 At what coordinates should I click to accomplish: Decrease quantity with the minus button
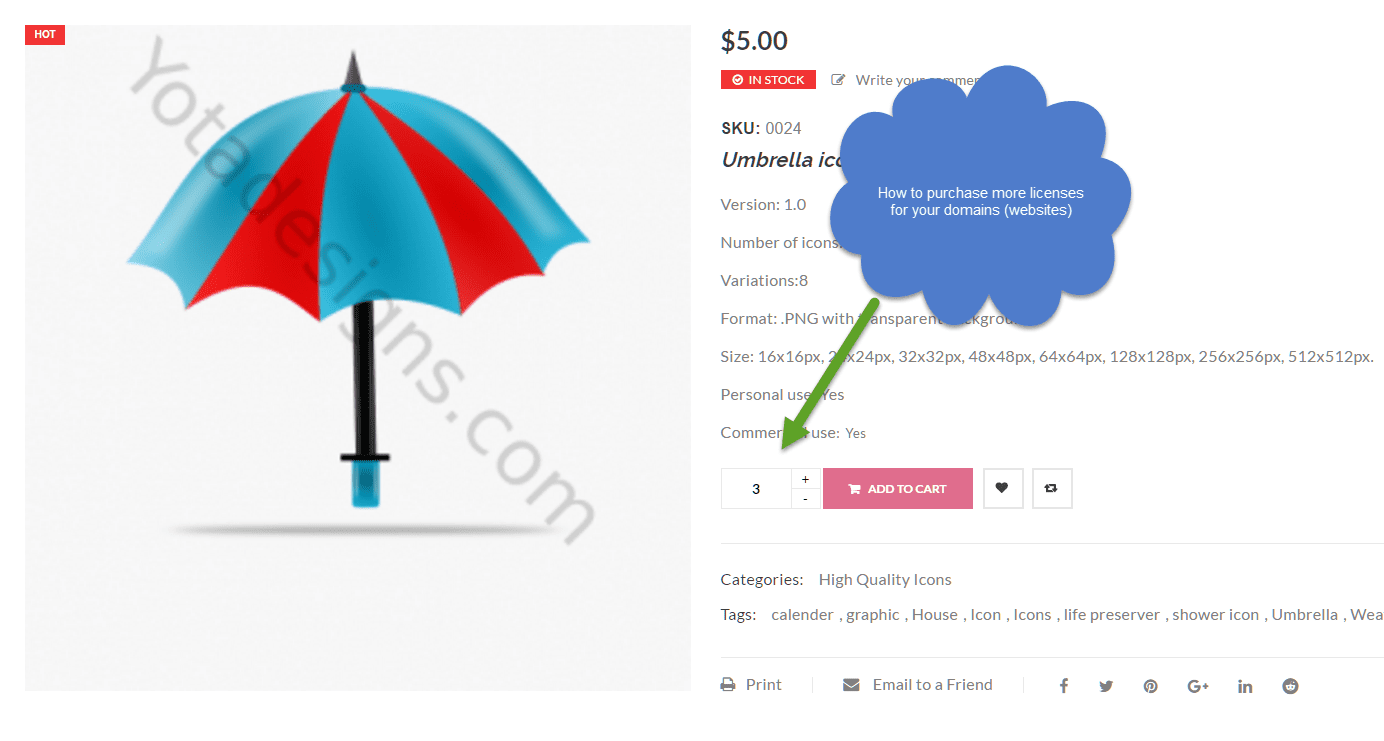tap(806, 499)
